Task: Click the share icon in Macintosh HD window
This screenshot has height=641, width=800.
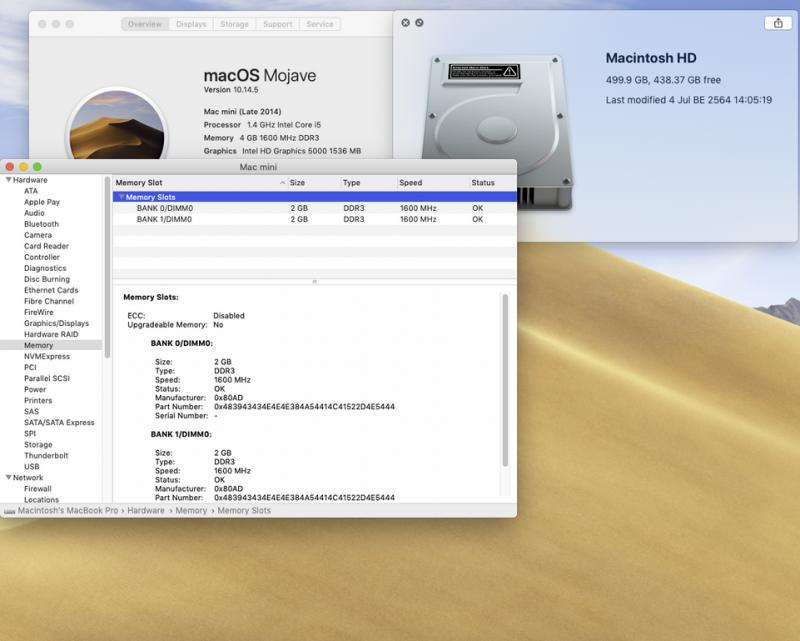Action: 778,23
